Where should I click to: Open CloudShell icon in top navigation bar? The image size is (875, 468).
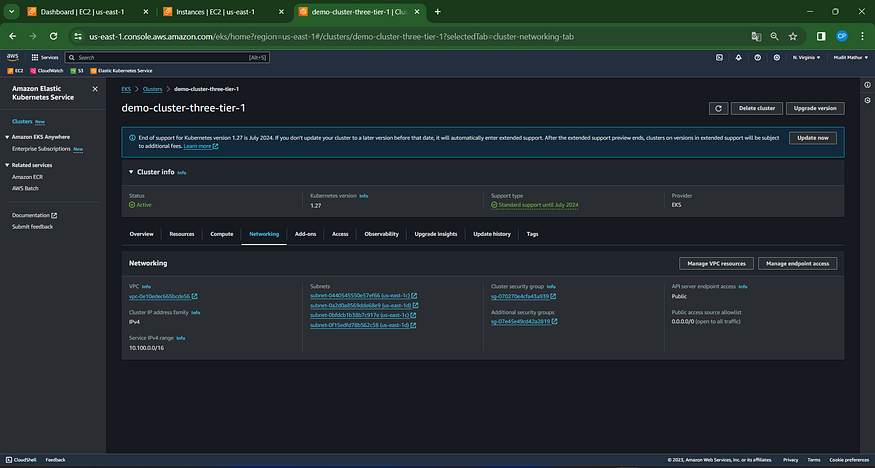click(x=720, y=57)
